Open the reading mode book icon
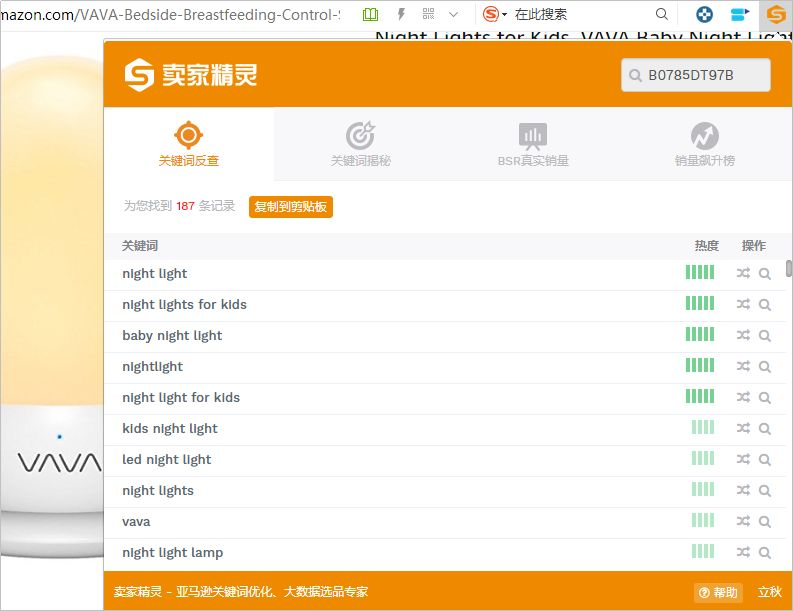Image resolution: width=793 pixels, height=611 pixels. (x=370, y=14)
